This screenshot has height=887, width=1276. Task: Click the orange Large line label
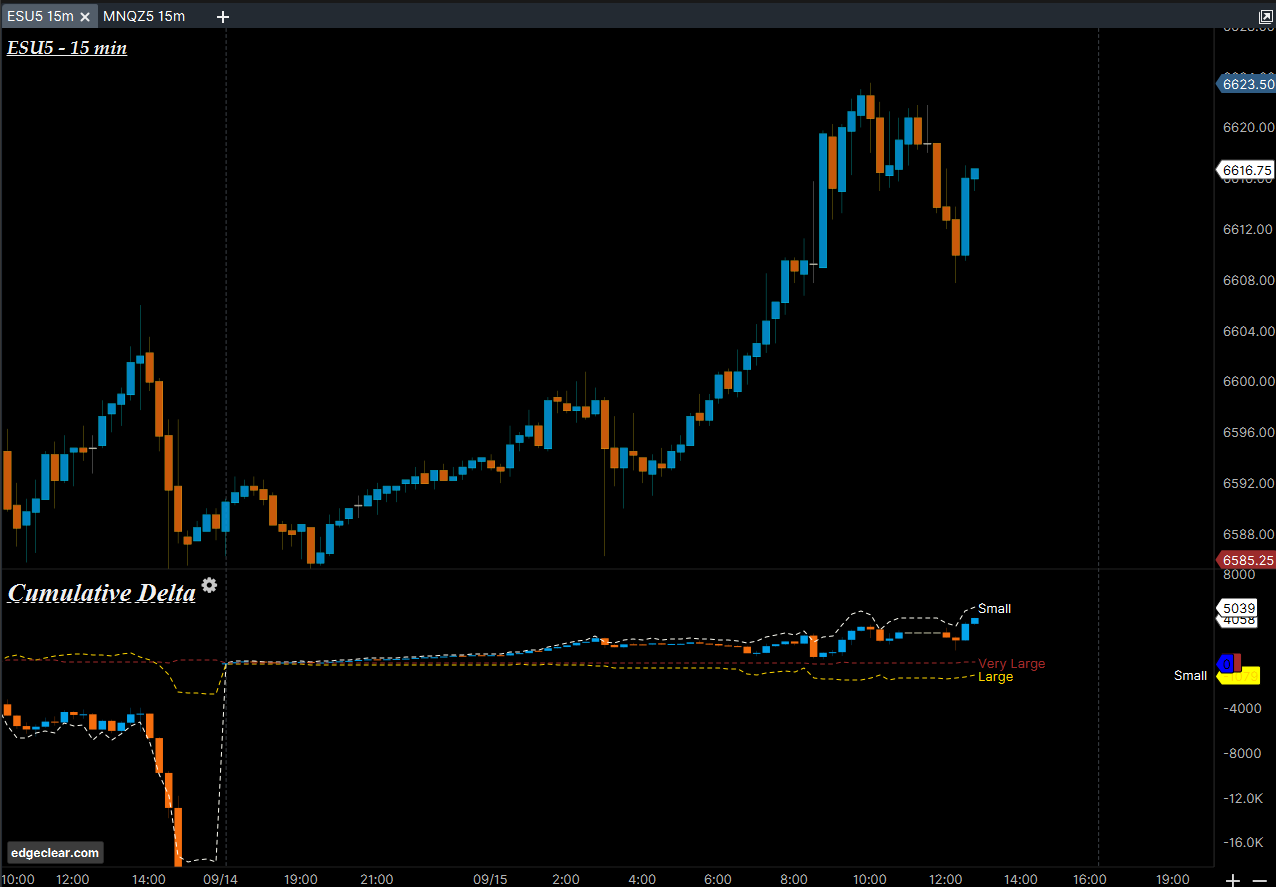[x=995, y=677]
